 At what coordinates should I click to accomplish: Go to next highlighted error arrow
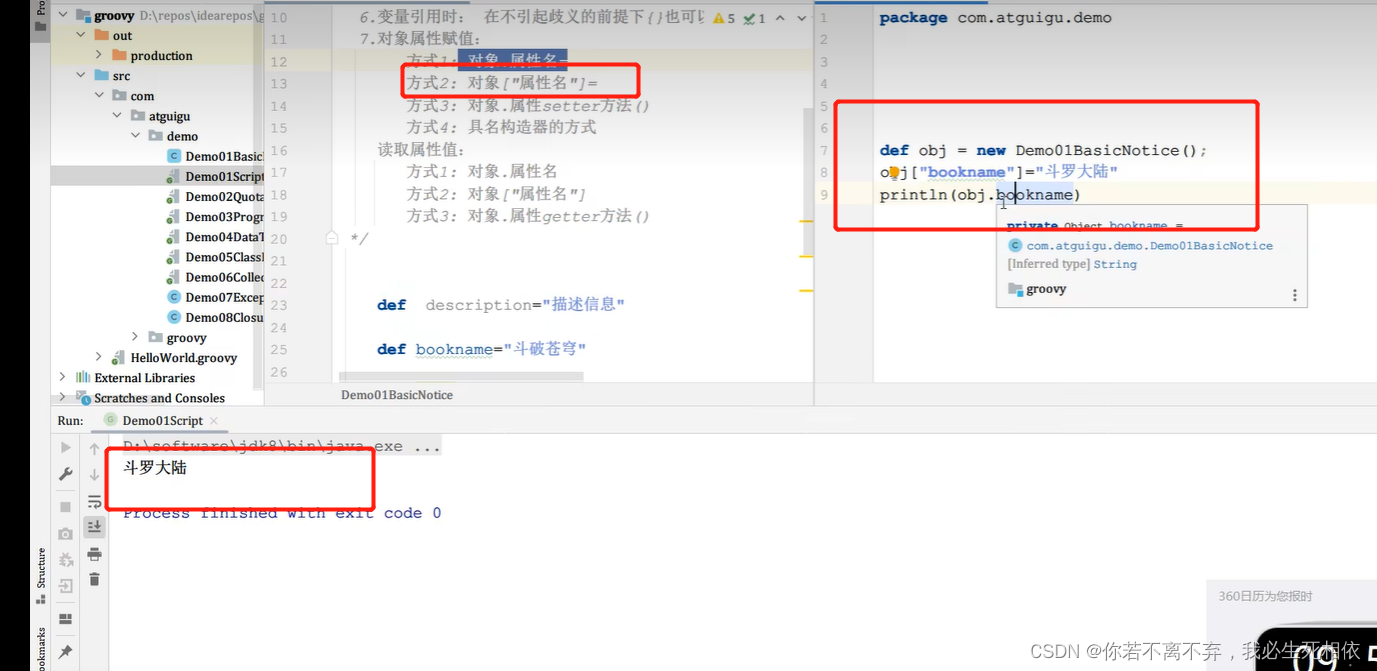pos(801,18)
